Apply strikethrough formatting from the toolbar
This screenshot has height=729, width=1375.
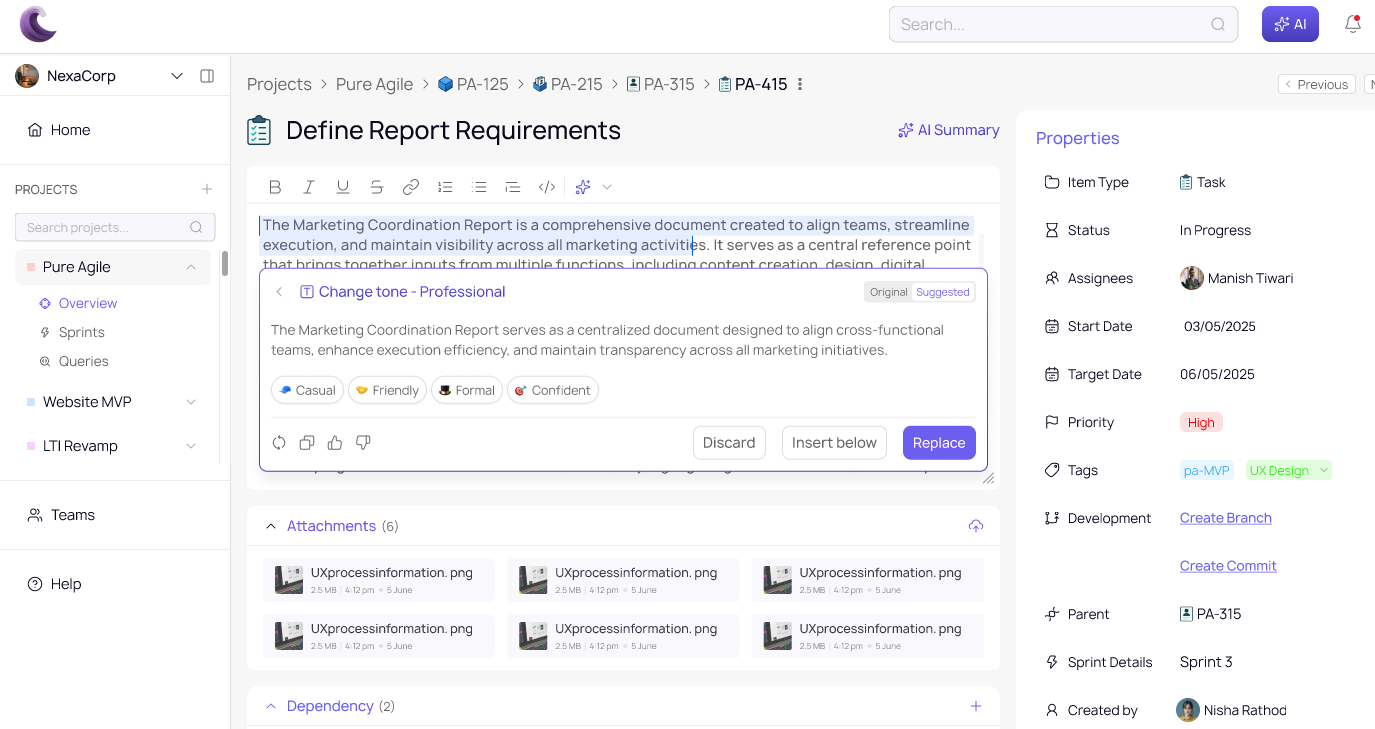[377, 187]
